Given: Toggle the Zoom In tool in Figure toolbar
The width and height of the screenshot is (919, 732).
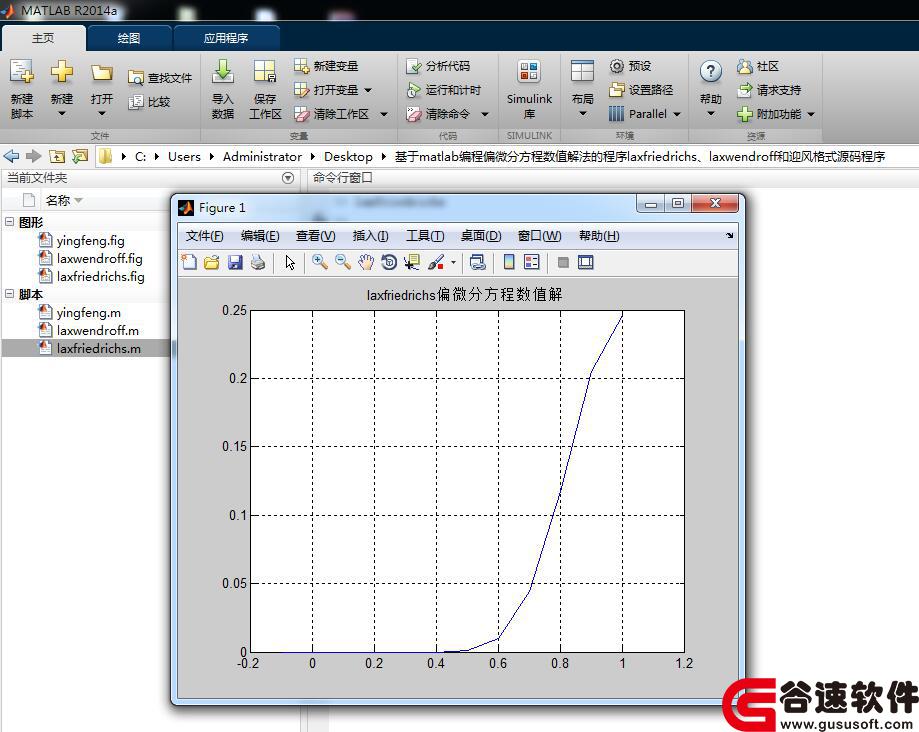Looking at the screenshot, I should (319, 262).
